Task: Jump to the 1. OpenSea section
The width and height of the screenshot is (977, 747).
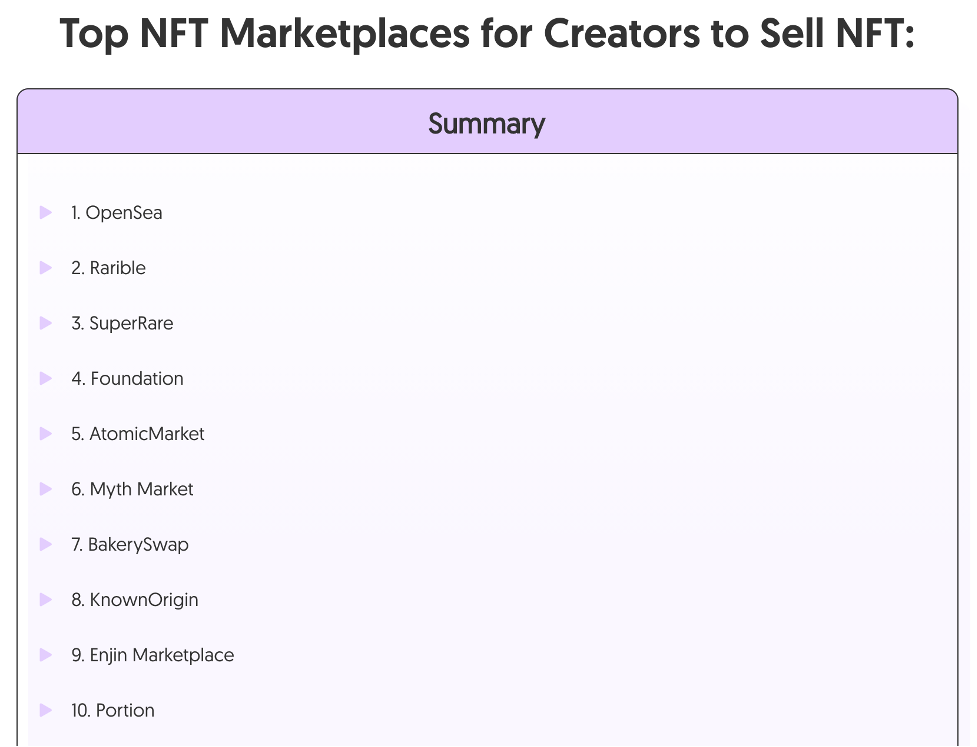Action: click(x=116, y=213)
